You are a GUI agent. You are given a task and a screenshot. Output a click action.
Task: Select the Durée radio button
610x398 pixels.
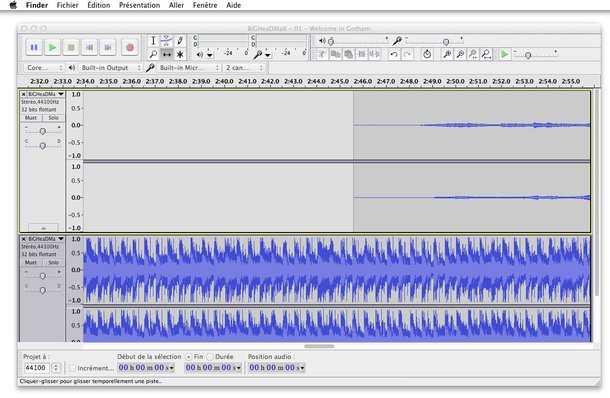coord(210,357)
